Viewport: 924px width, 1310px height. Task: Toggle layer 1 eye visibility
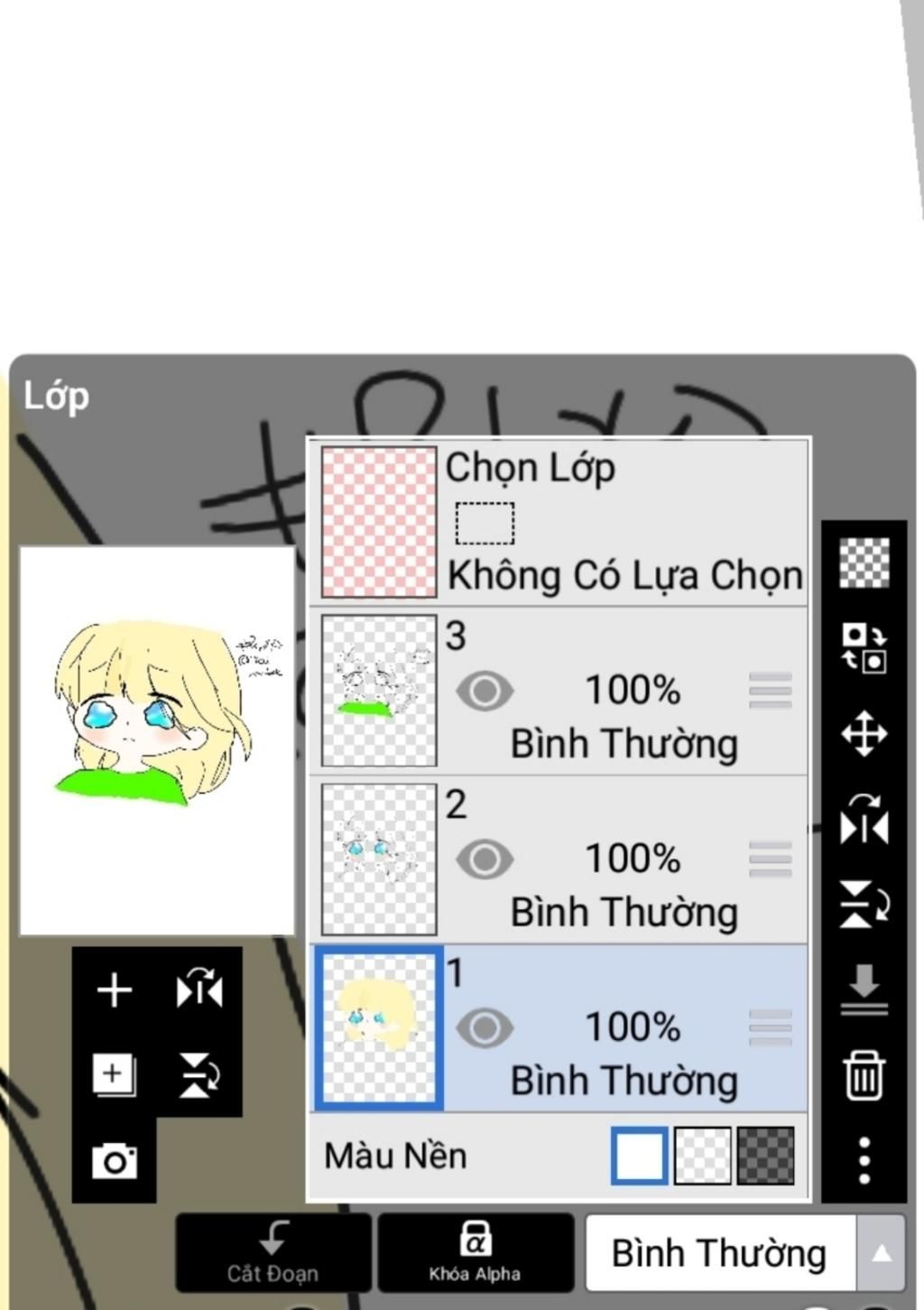point(485,1027)
